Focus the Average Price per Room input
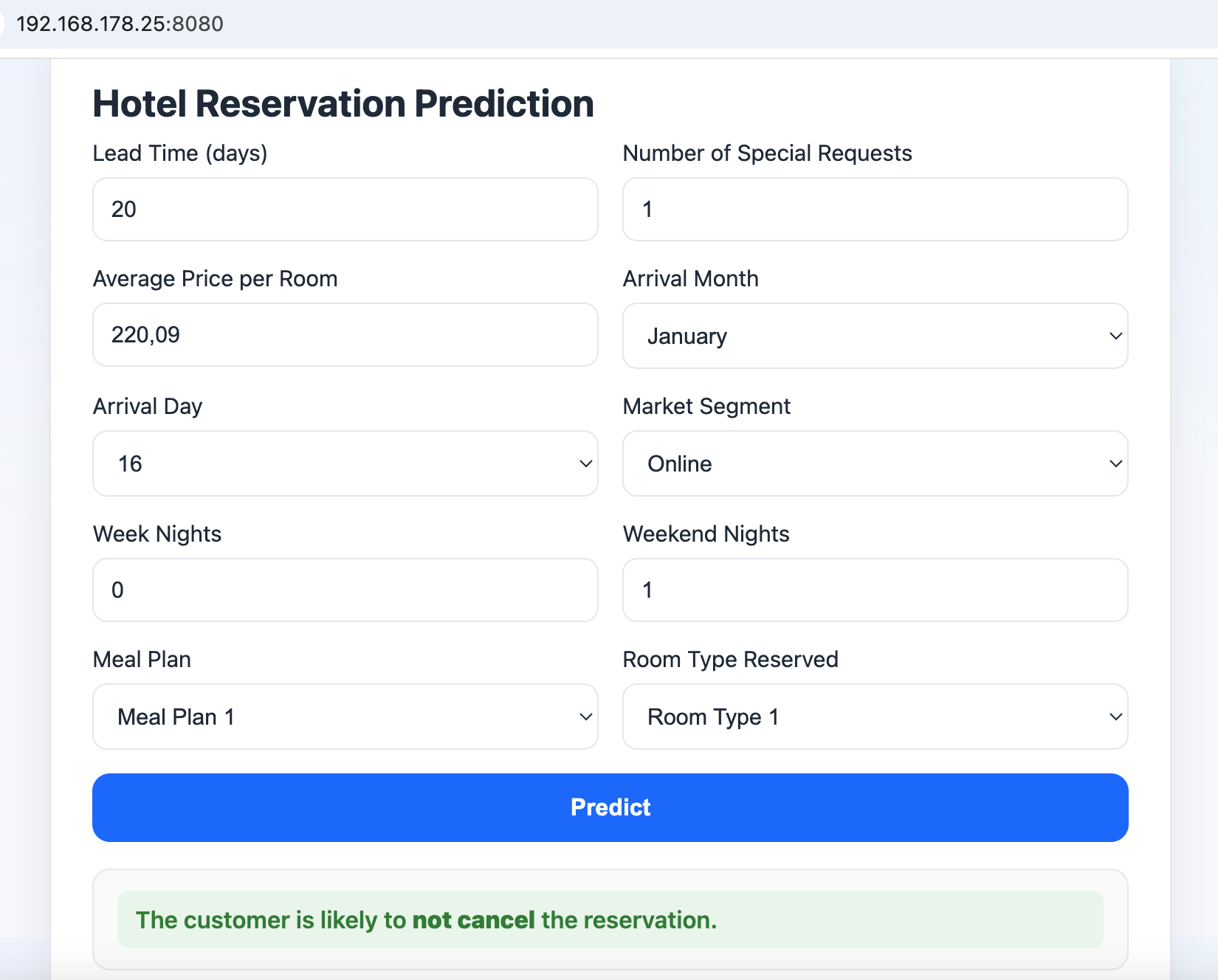Viewport: 1218px width, 980px height. (x=345, y=334)
